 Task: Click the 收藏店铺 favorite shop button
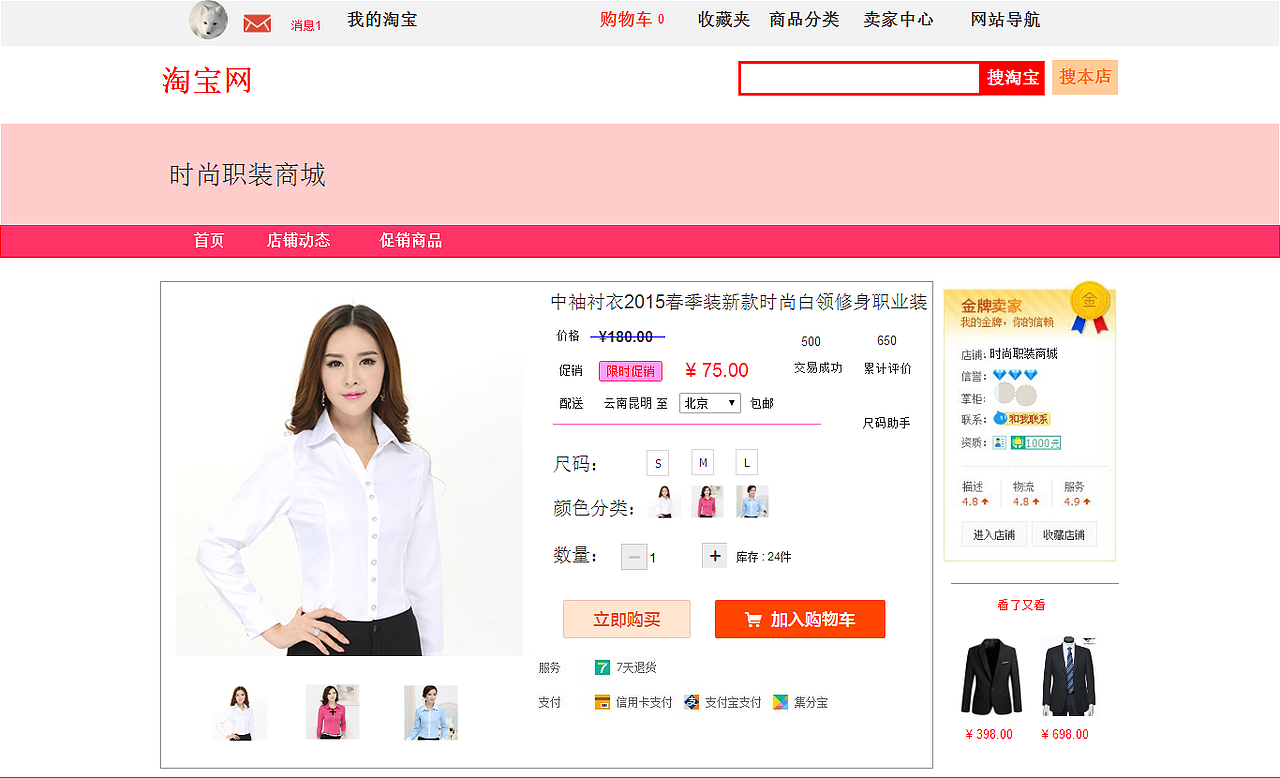pyautogui.click(x=1067, y=533)
